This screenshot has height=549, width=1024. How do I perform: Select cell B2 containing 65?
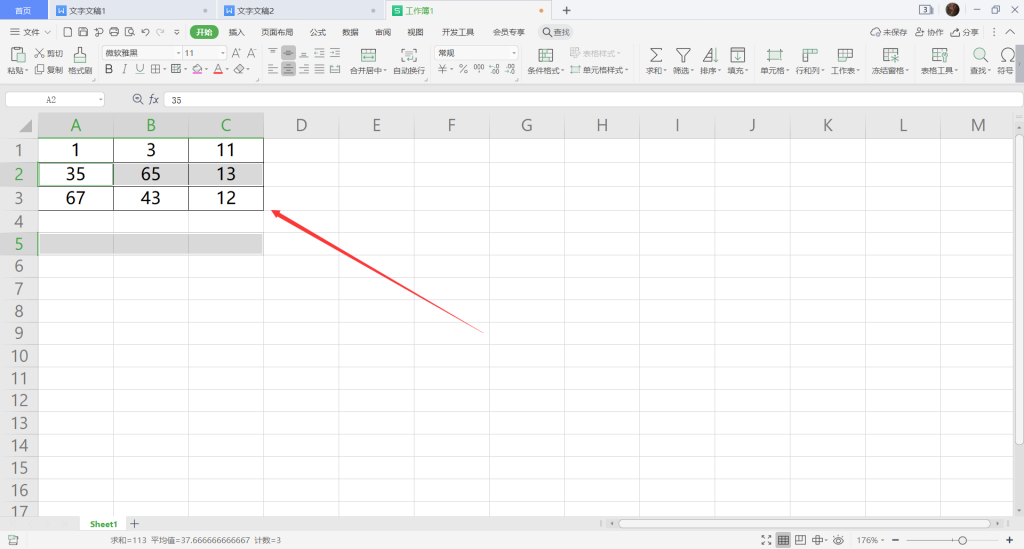pyautogui.click(x=151, y=174)
